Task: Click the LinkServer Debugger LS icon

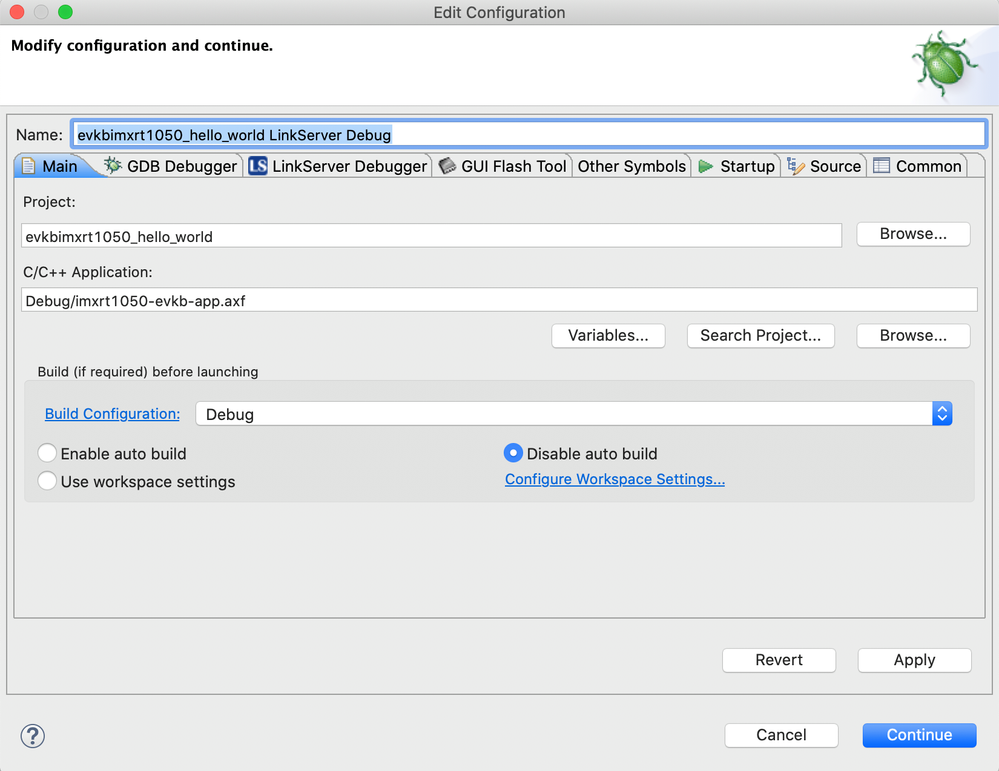Action: click(x=258, y=166)
